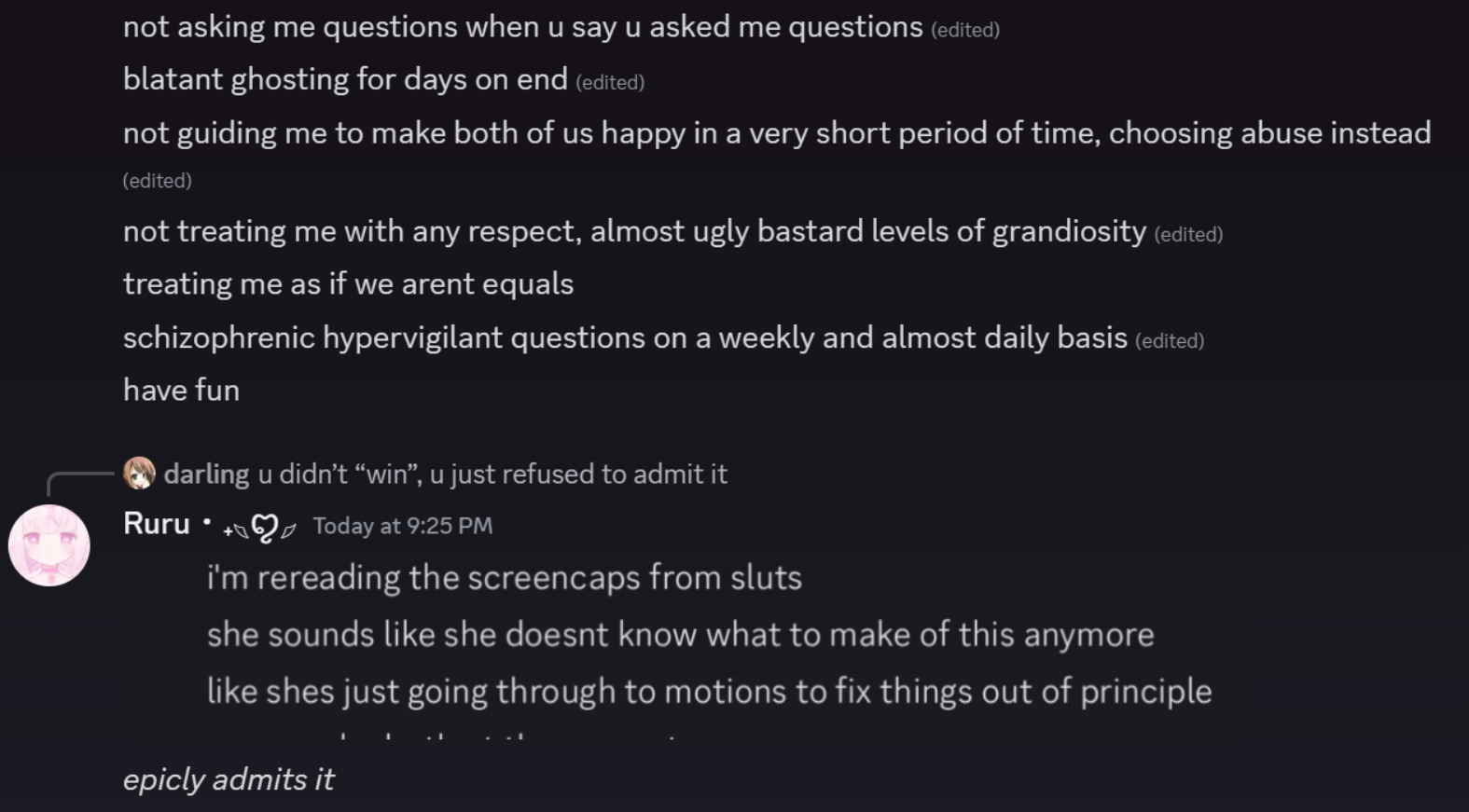This screenshot has height=812, width=1469.
Task: Select the 'treating me as if we arent equals' message
Action: 348,283
